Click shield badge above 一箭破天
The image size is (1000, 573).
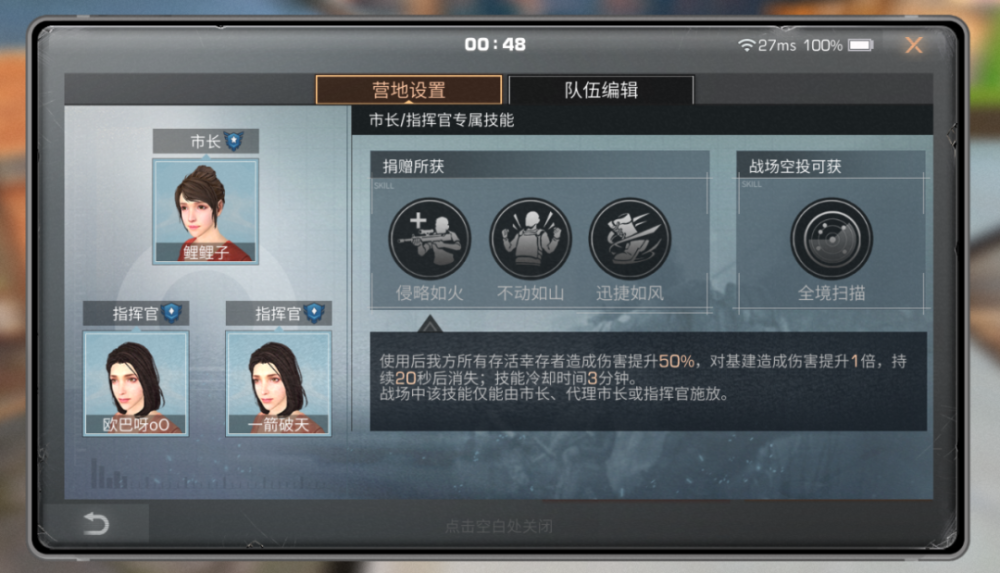pyautogui.click(x=314, y=313)
